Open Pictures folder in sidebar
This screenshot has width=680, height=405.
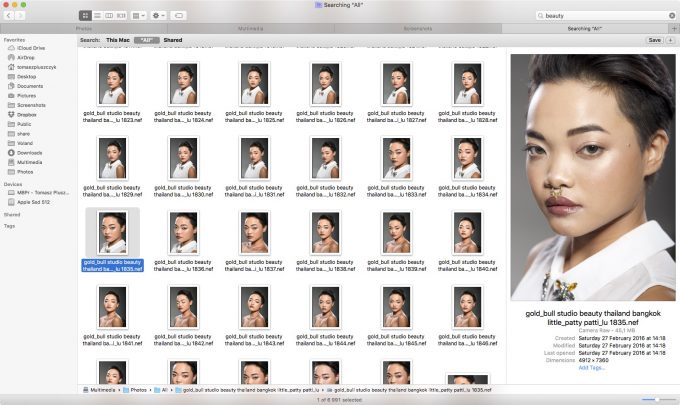26,96
